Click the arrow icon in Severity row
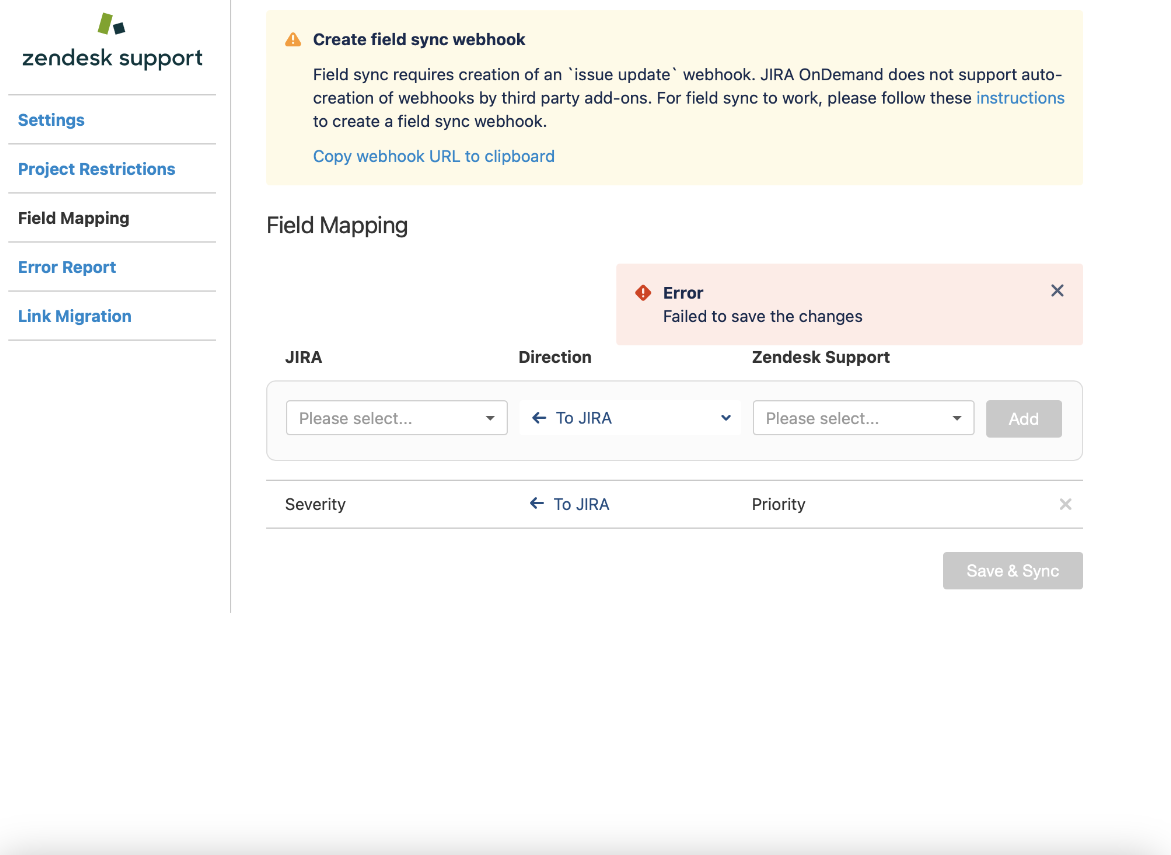 point(536,503)
